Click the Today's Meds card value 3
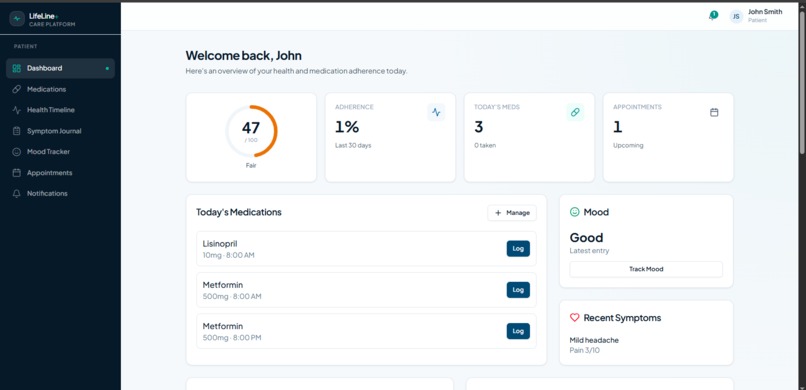806x390 pixels. [479, 127]
